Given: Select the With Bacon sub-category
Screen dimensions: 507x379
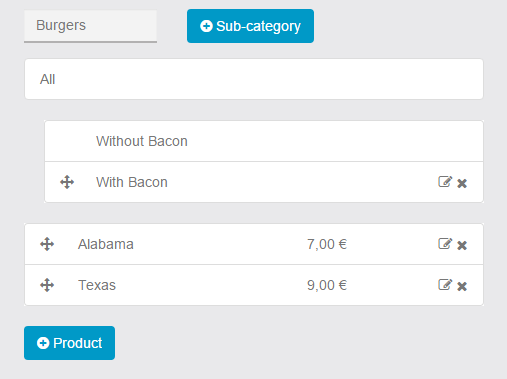Looking at the screenshot, I should (x=132, y=182).
